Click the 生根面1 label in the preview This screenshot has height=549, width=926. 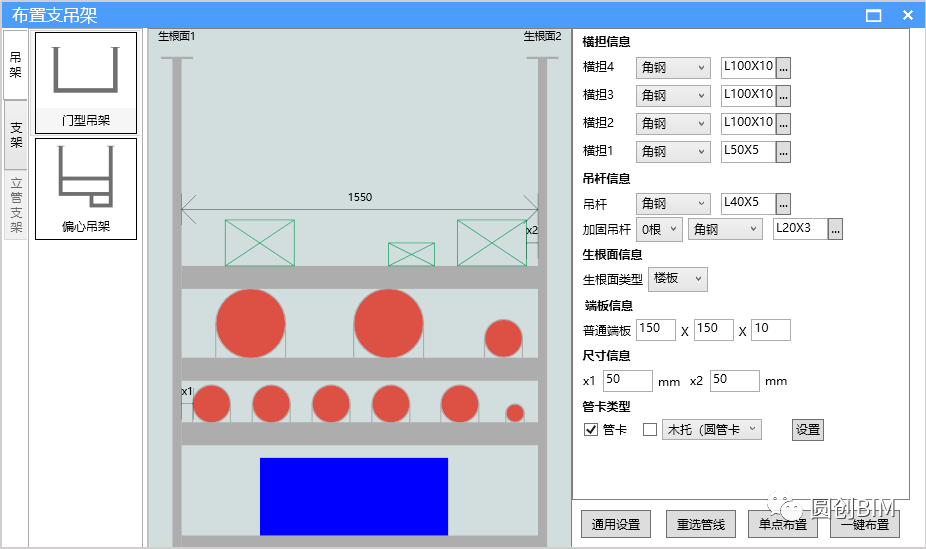click(177, 37)
